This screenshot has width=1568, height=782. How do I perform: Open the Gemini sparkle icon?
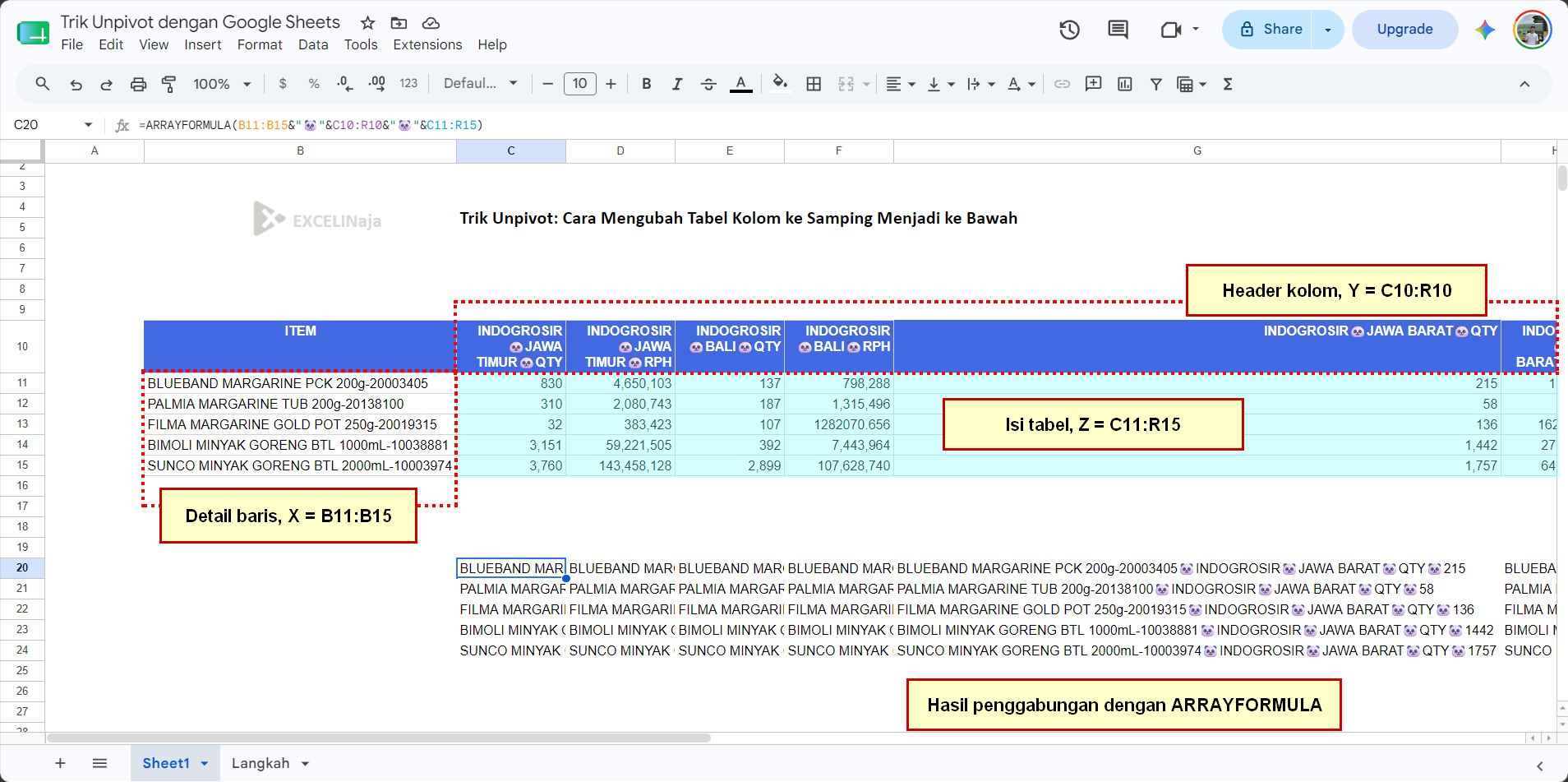(1484, 30)
